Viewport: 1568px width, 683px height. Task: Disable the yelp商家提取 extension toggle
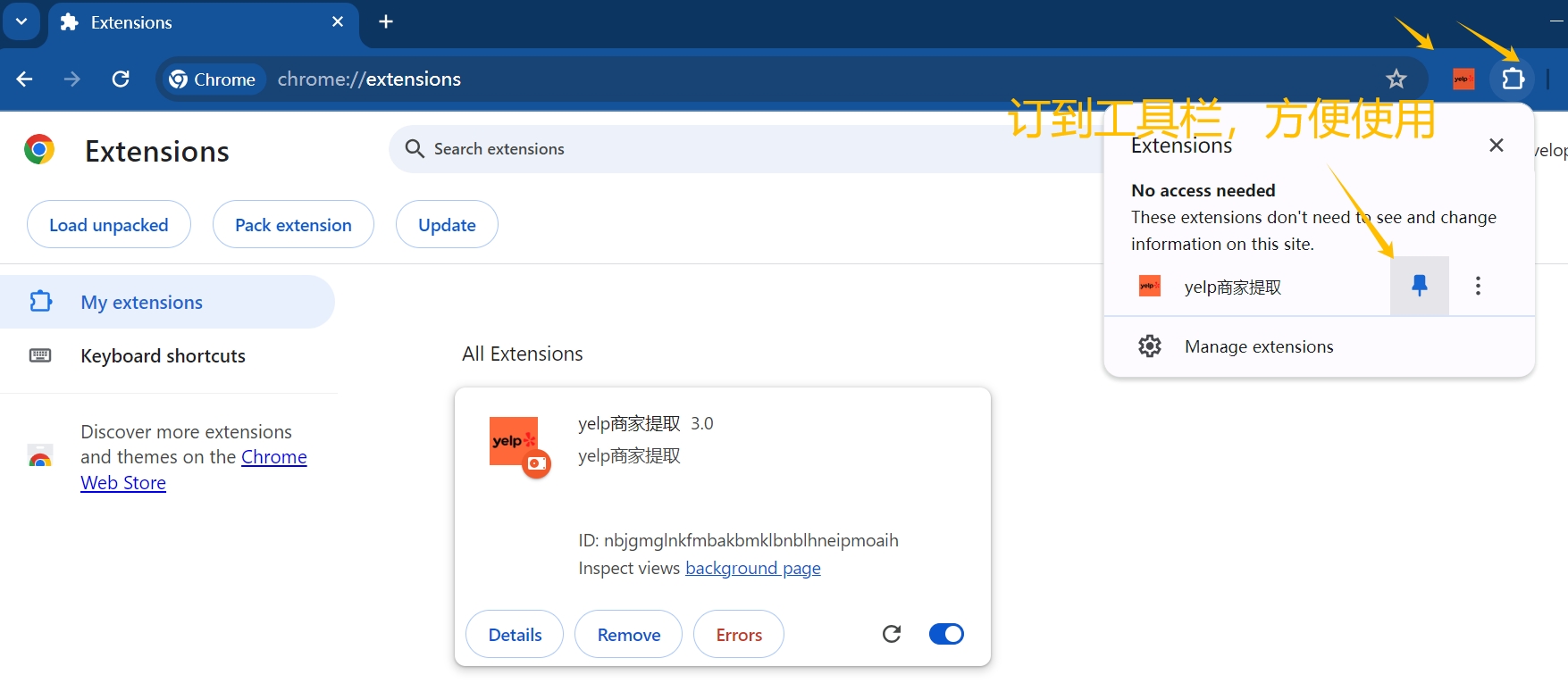pyautogui.click(x=946, y=634)
